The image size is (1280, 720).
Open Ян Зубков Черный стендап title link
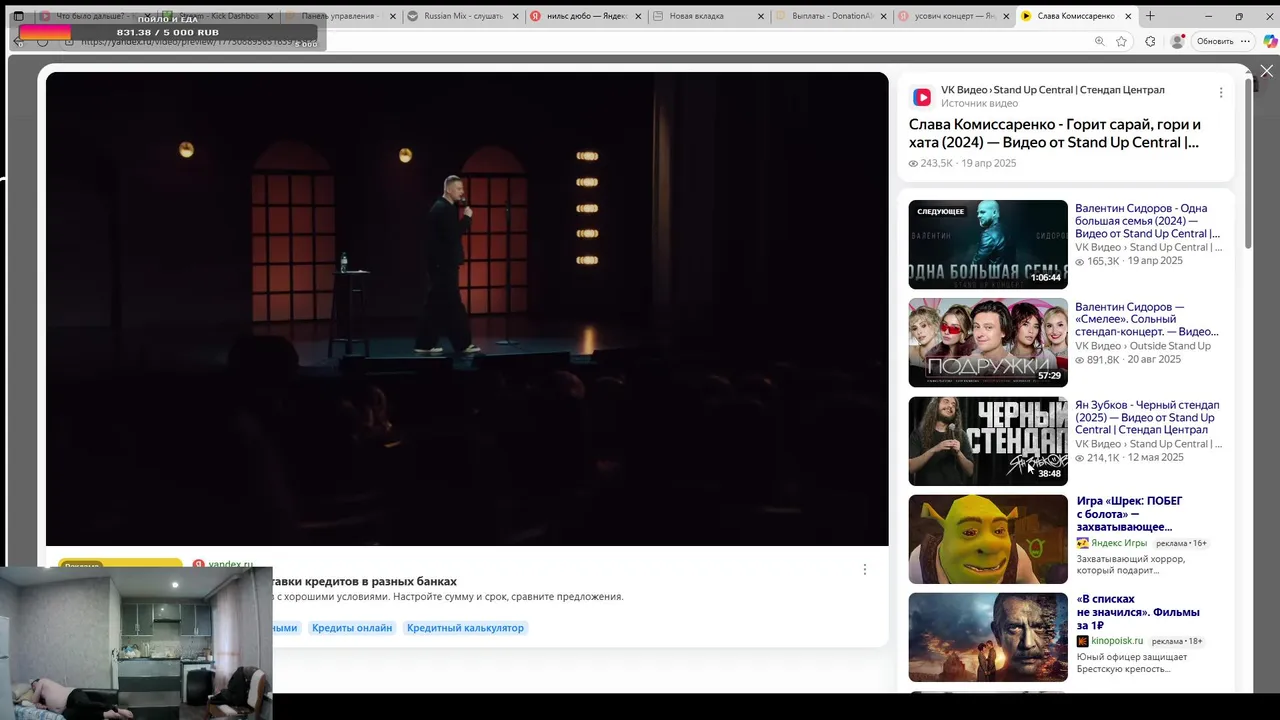[x=1147, y=417]
